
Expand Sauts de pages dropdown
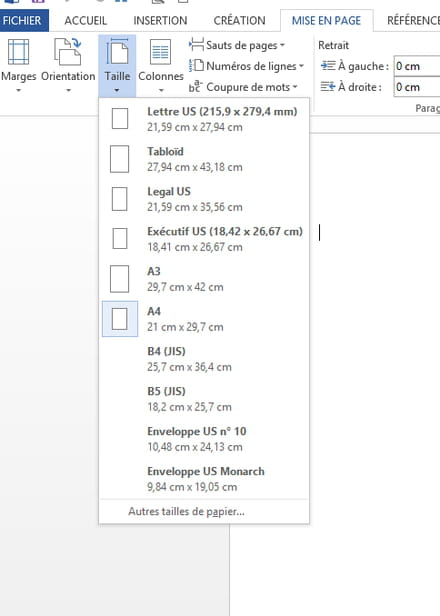click(237, 46)
